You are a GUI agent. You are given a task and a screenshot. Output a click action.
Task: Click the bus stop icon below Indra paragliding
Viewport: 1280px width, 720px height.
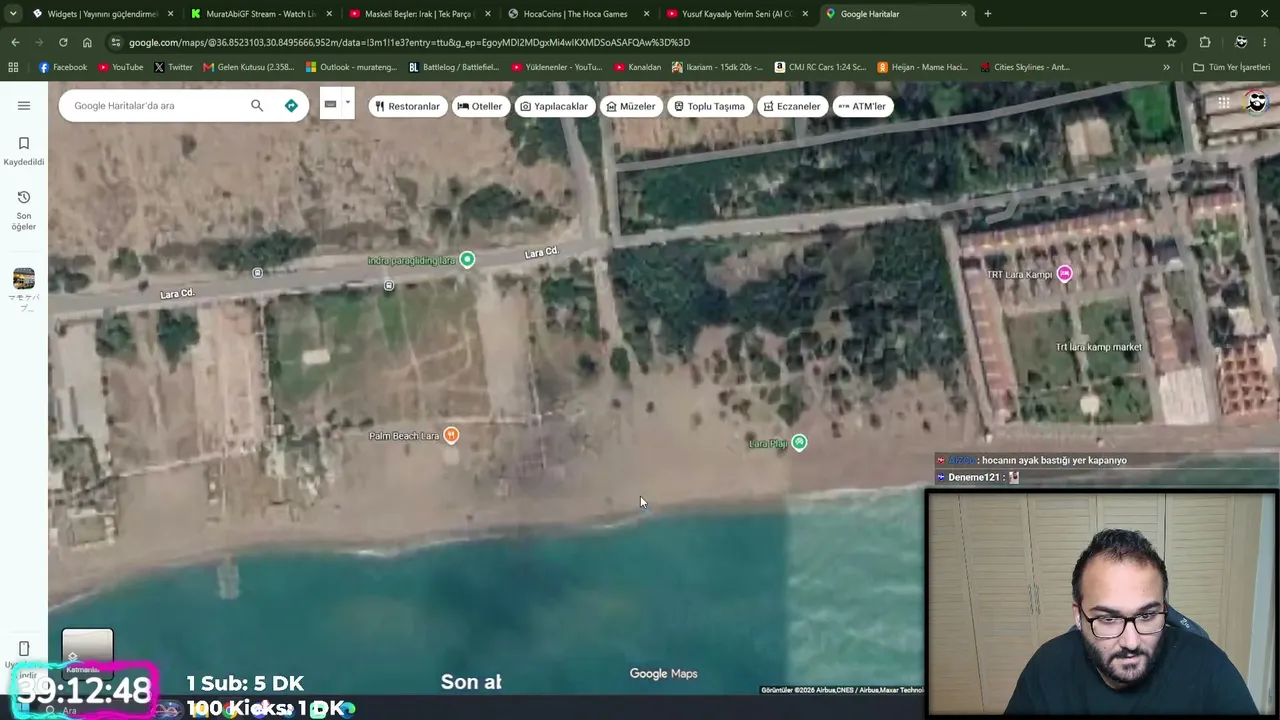[389, 286]
